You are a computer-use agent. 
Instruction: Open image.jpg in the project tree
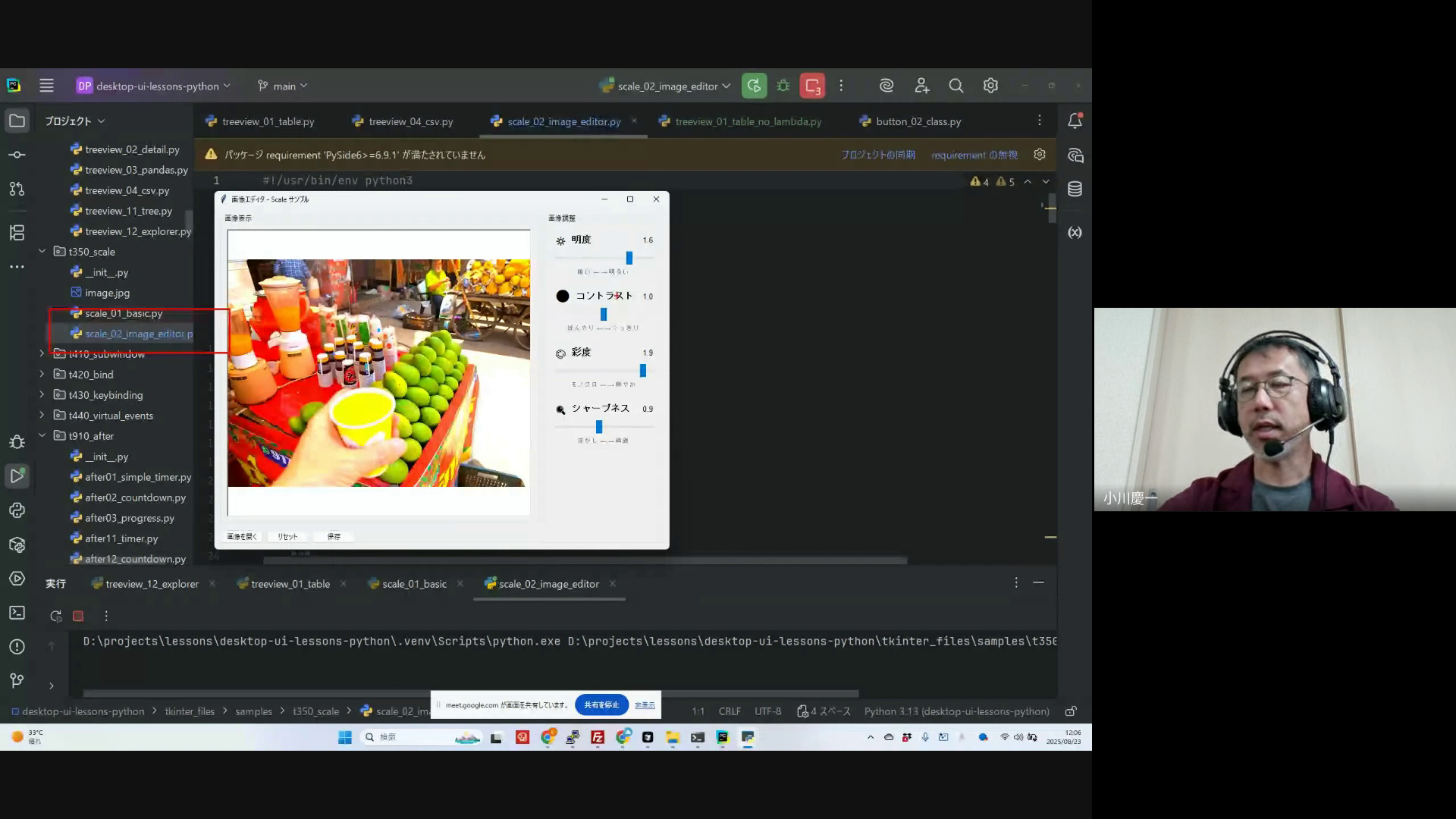pyautogui.click(x=107, y=293)
